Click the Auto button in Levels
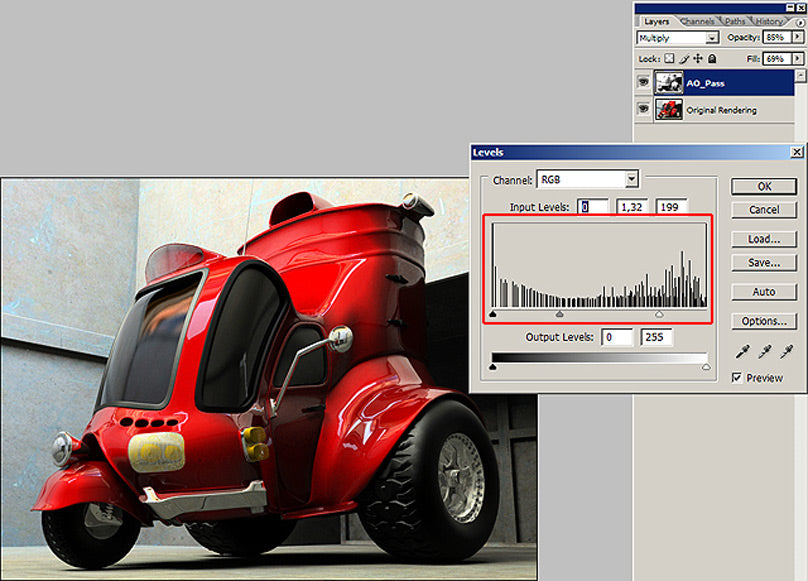Viewport: 808px width, 581px height. (x=763, y=292)
